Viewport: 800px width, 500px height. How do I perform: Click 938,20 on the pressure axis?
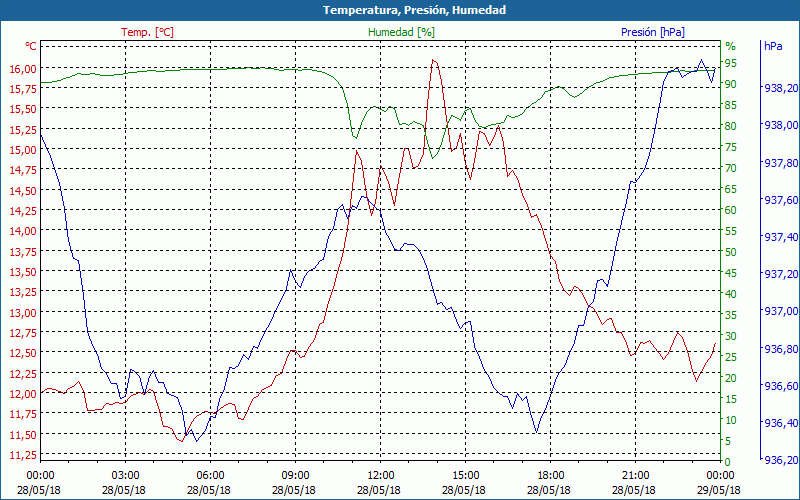click(x=781, y=88)
